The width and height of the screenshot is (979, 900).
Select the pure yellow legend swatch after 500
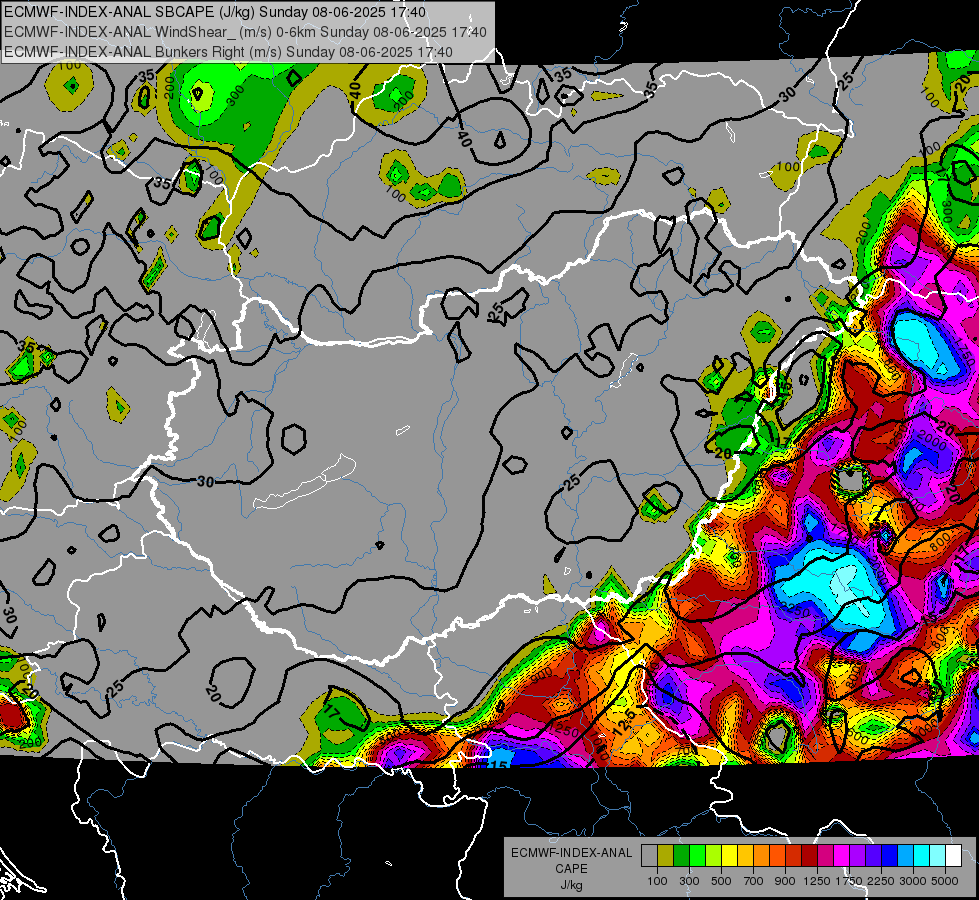click(x=729, y=856)
